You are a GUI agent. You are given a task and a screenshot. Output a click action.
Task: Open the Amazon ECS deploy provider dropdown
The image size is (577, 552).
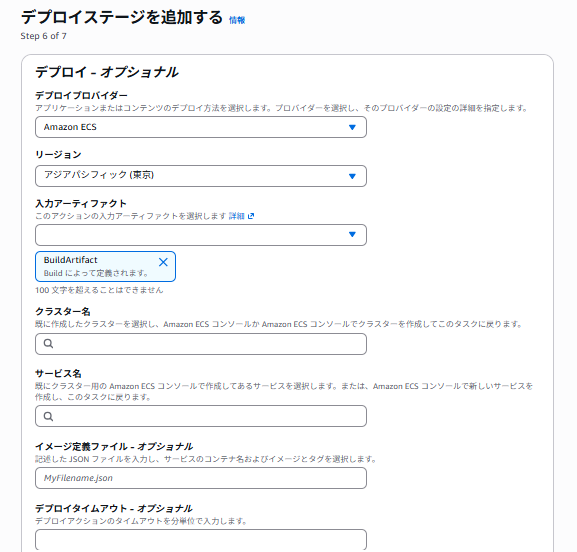[x=201, y=127]
